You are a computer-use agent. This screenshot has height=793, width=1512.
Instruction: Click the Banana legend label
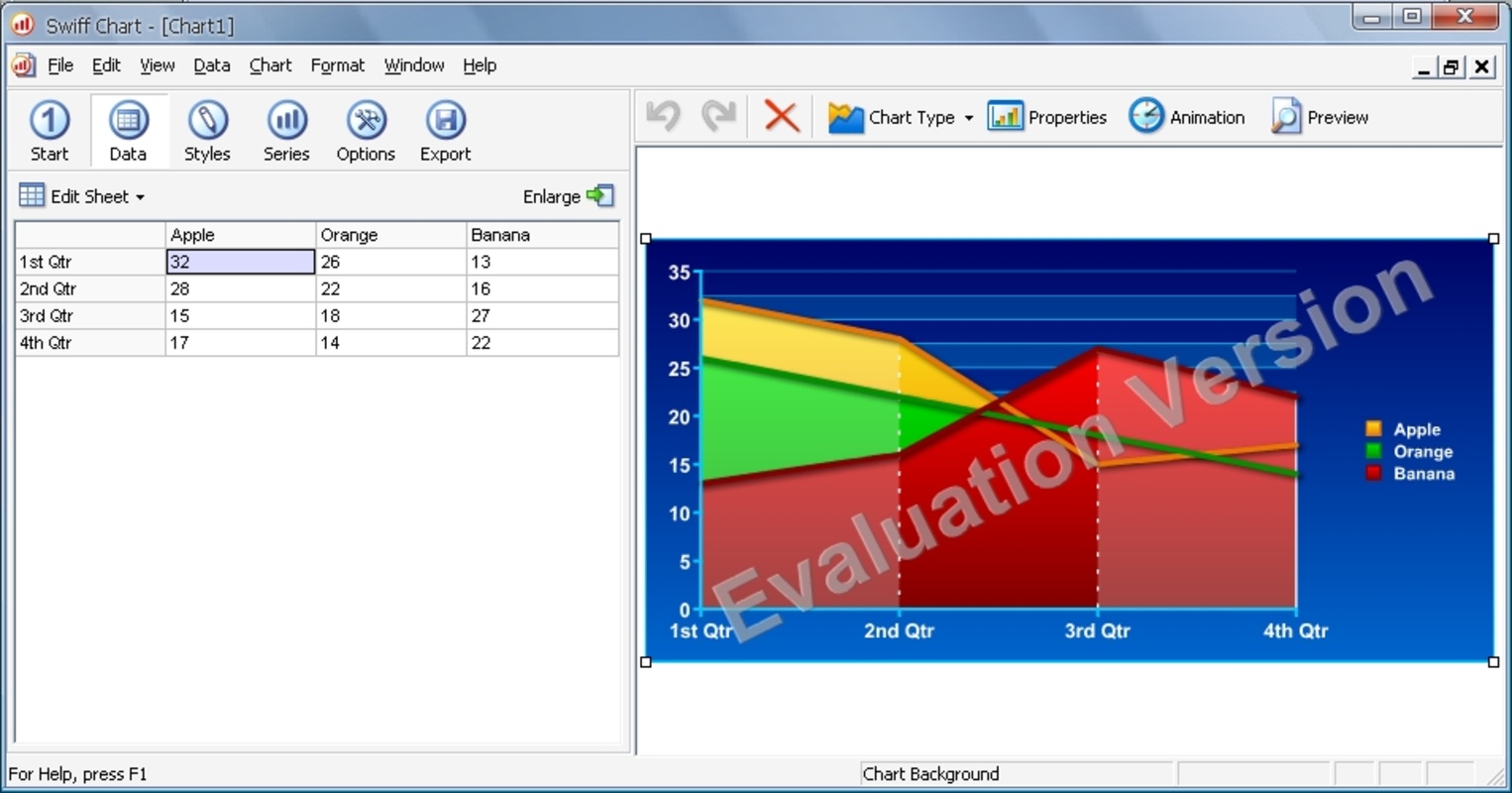[x=1424, y=474]
